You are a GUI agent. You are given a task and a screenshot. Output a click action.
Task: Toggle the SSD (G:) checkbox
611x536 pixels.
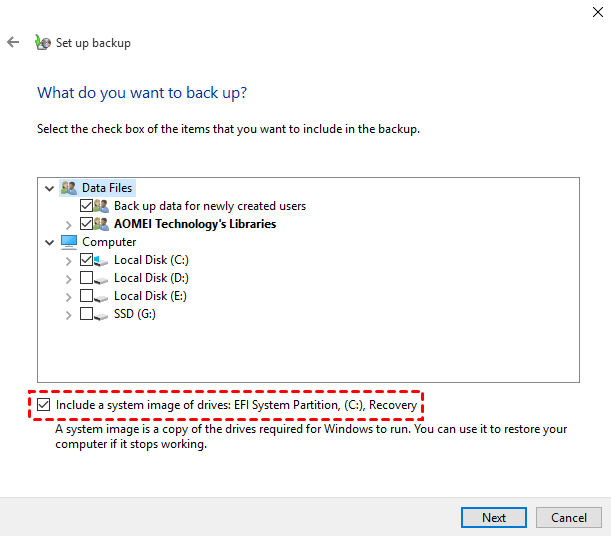click(86, 314)
